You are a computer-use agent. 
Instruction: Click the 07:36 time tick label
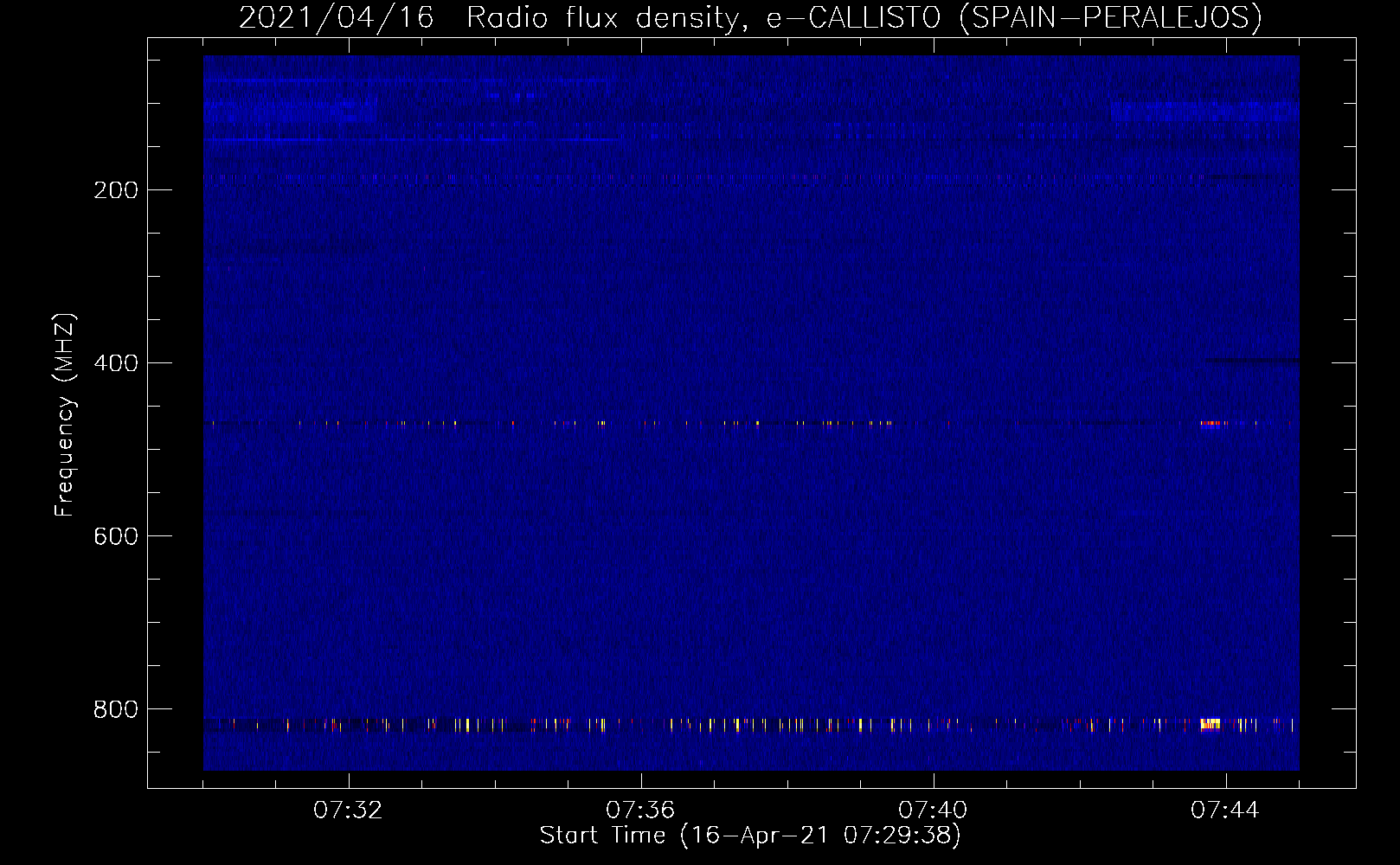click(x=640, y=811)
